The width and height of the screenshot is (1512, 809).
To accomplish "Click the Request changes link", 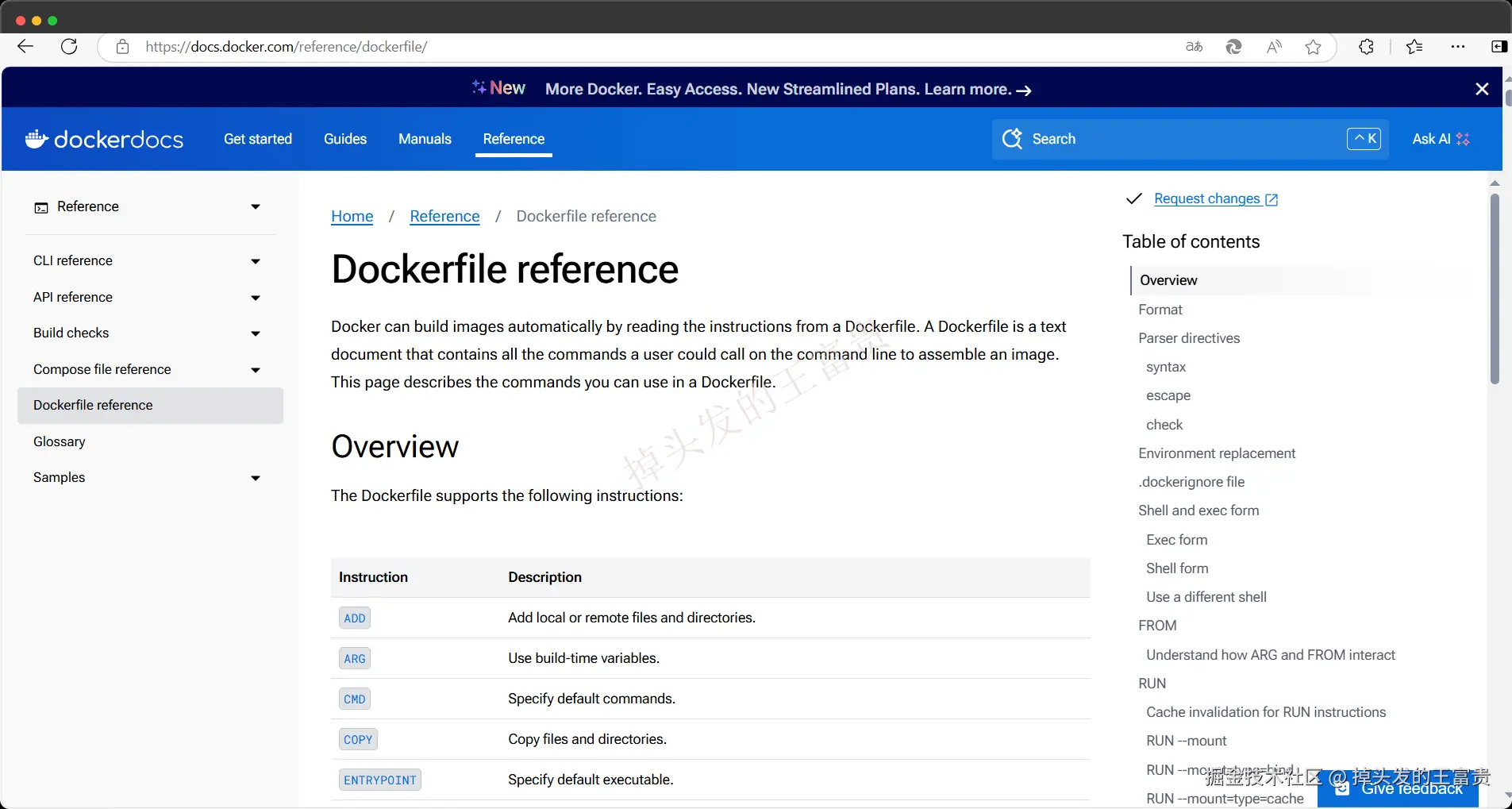I will pyautogui.click(x=1207, y=198).
